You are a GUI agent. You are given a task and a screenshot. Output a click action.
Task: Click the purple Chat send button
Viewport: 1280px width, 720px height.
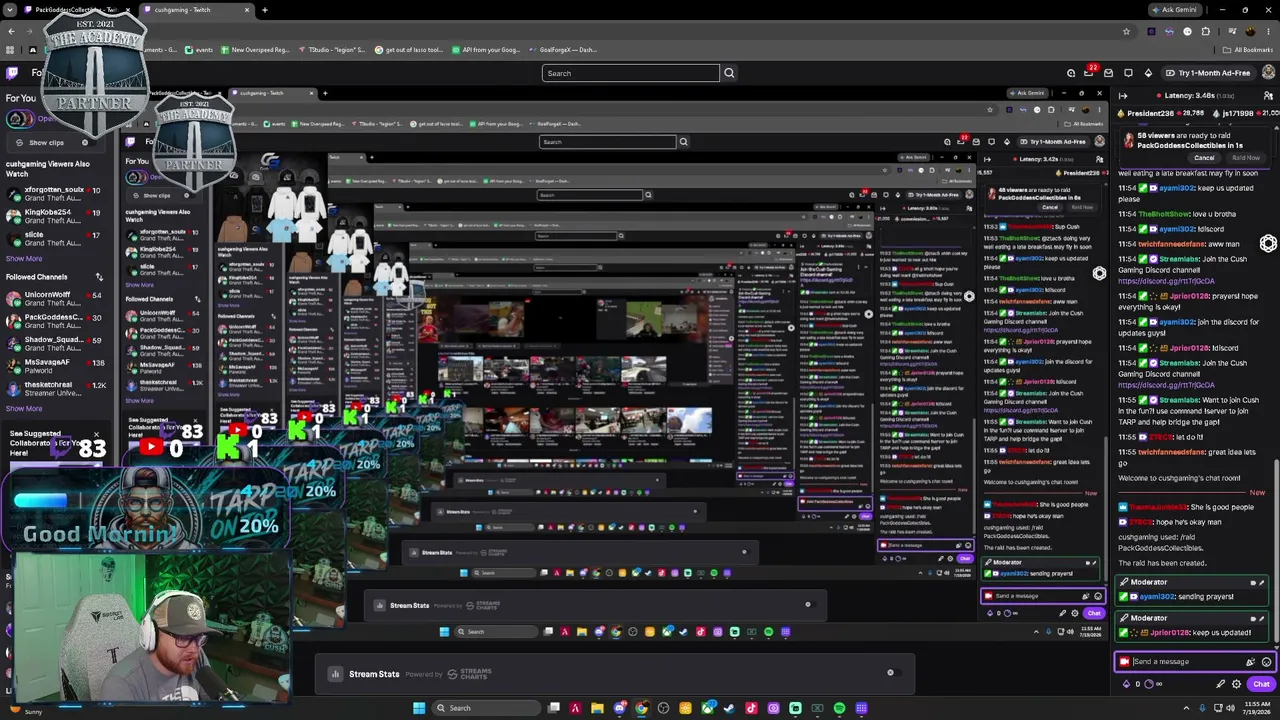click(x=1261, y=684)
